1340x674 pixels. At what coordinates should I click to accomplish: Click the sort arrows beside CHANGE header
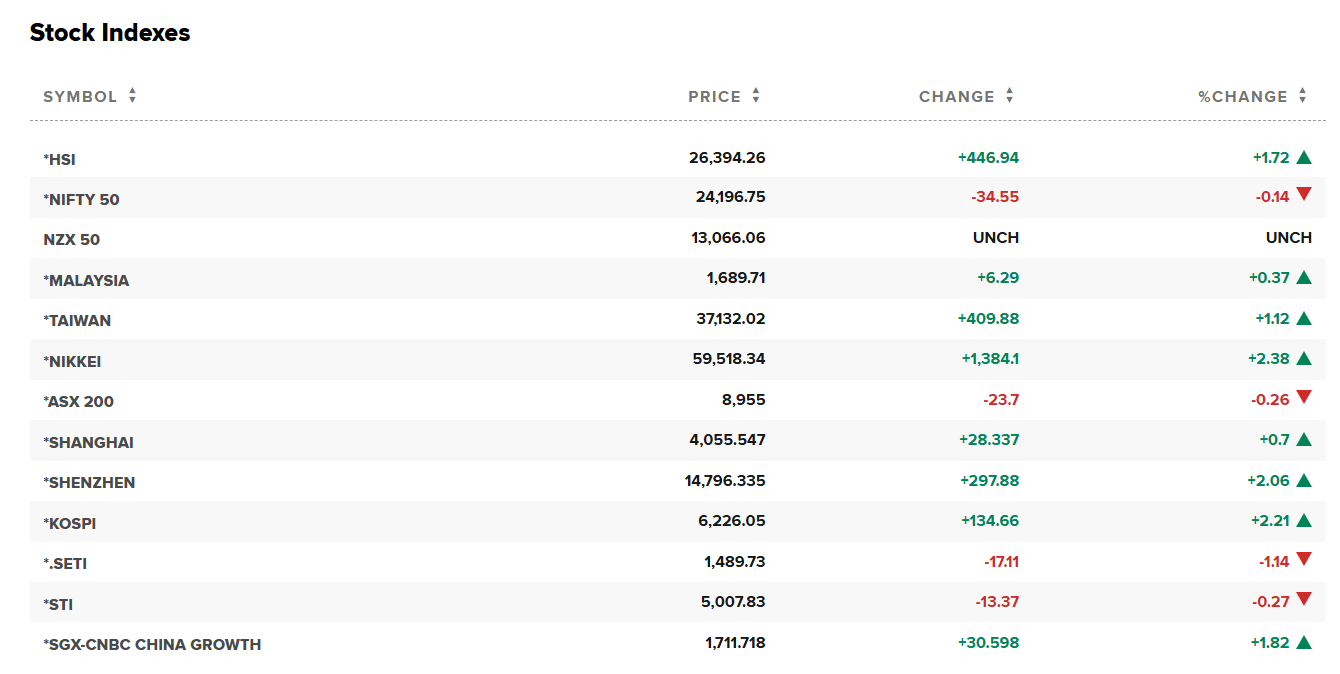(x=1010, y=96)
